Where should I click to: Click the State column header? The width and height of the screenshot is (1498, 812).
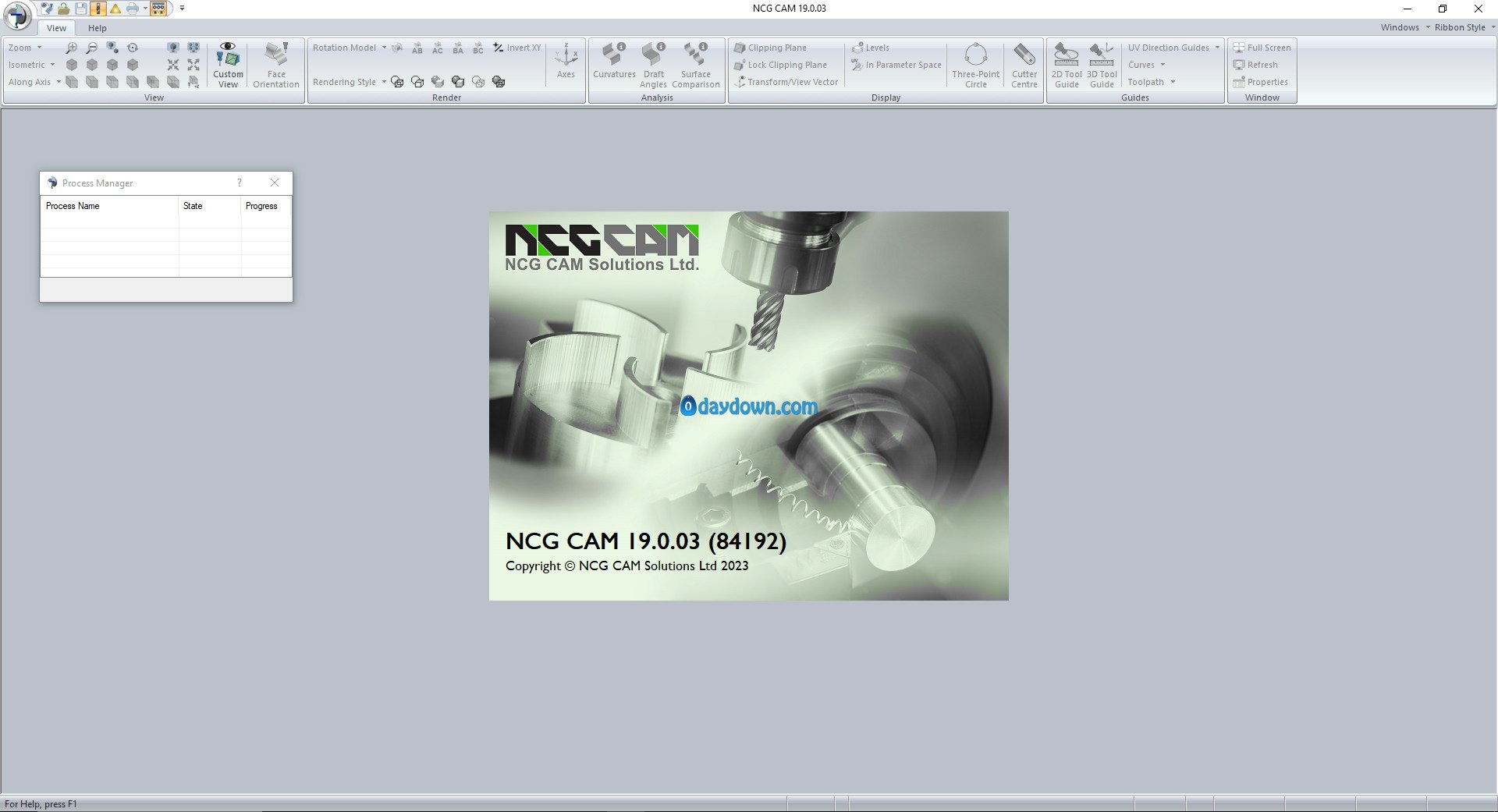point(210,206)
